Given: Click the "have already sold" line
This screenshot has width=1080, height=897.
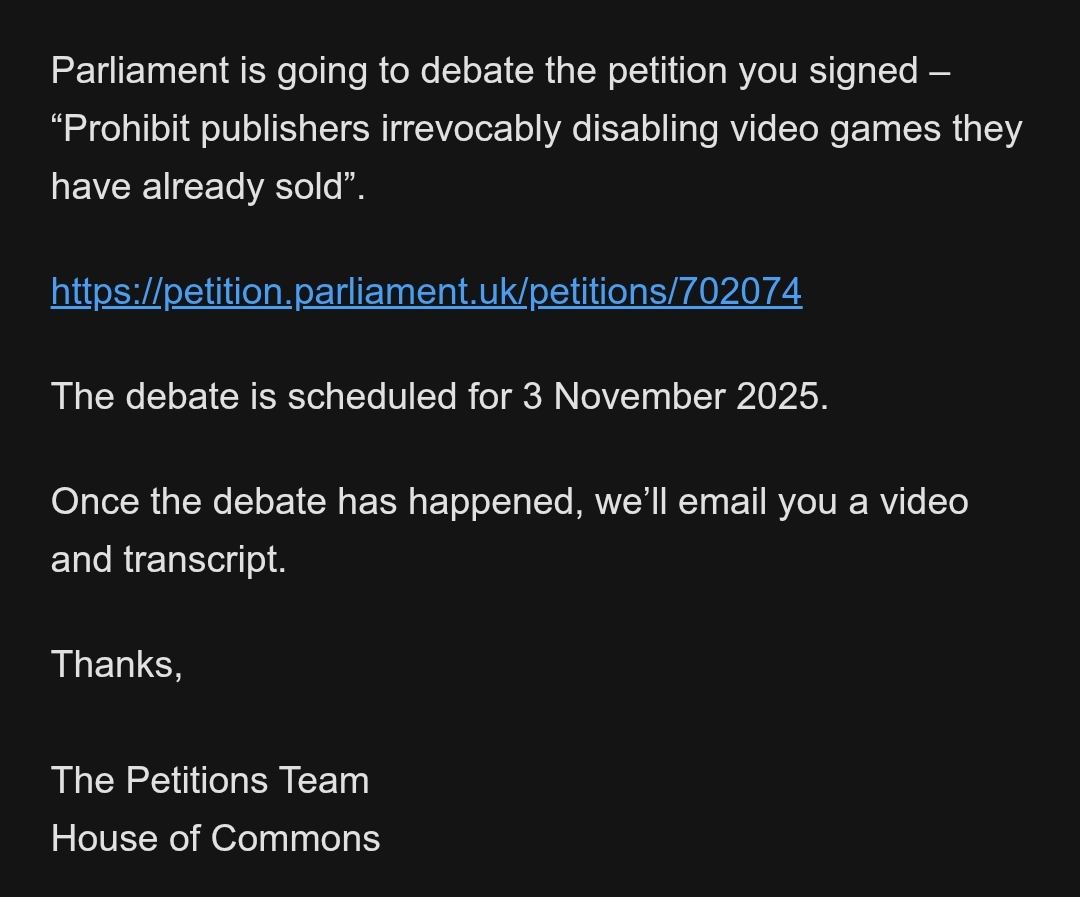Looking at the screenshot, I should [x=207, y=187].
